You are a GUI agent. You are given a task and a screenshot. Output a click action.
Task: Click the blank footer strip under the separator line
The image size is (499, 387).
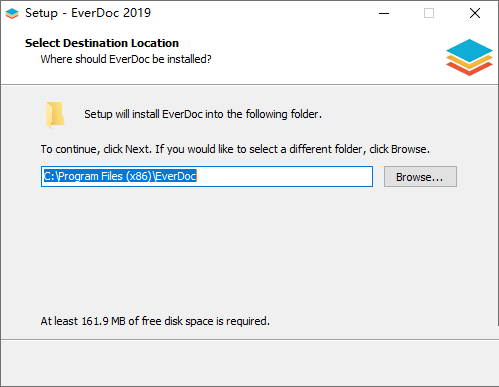(x=249, y=363)
